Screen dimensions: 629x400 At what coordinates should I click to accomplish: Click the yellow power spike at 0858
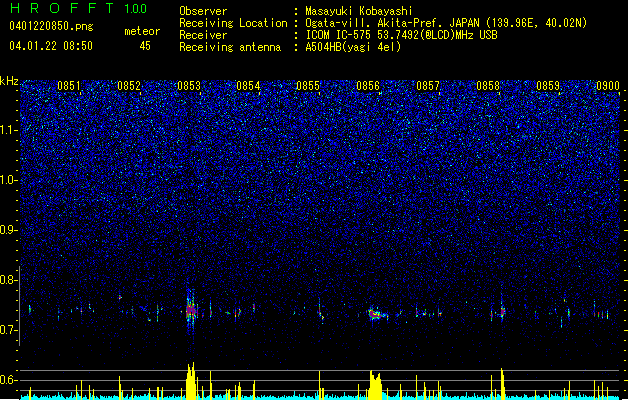pyautogui.click(x=502, y=384)
